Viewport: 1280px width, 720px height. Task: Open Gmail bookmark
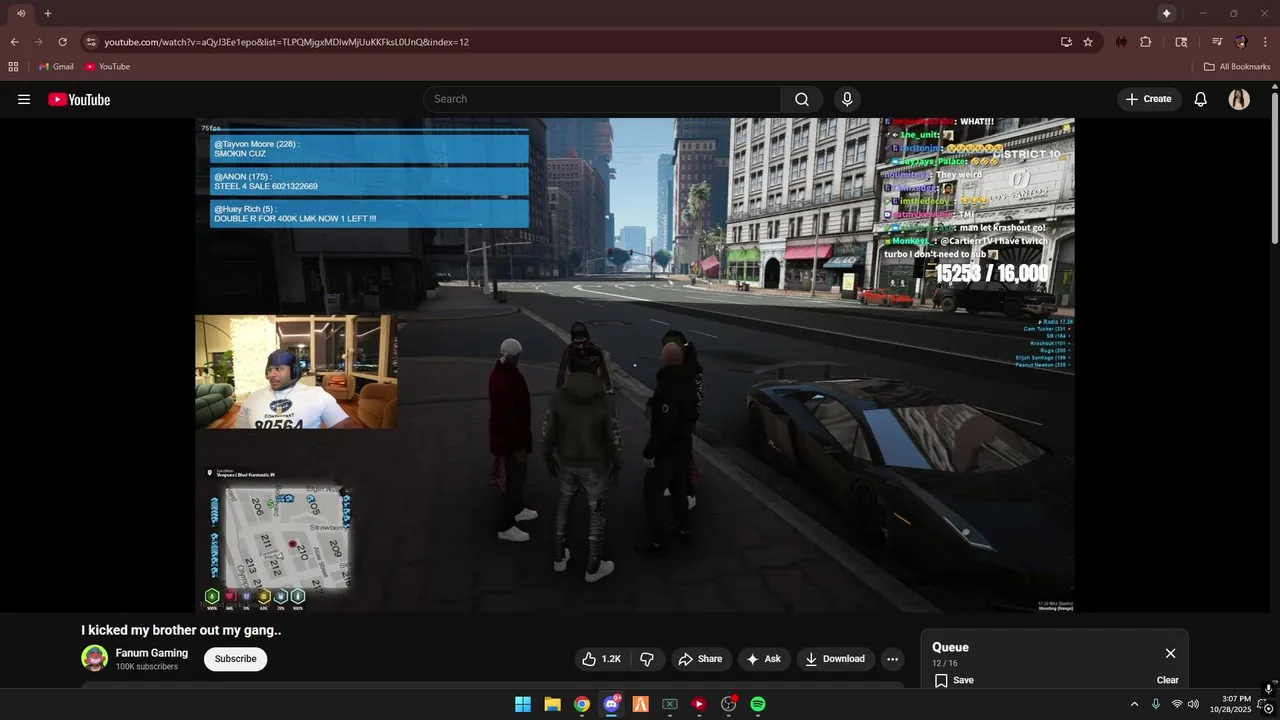56,67
